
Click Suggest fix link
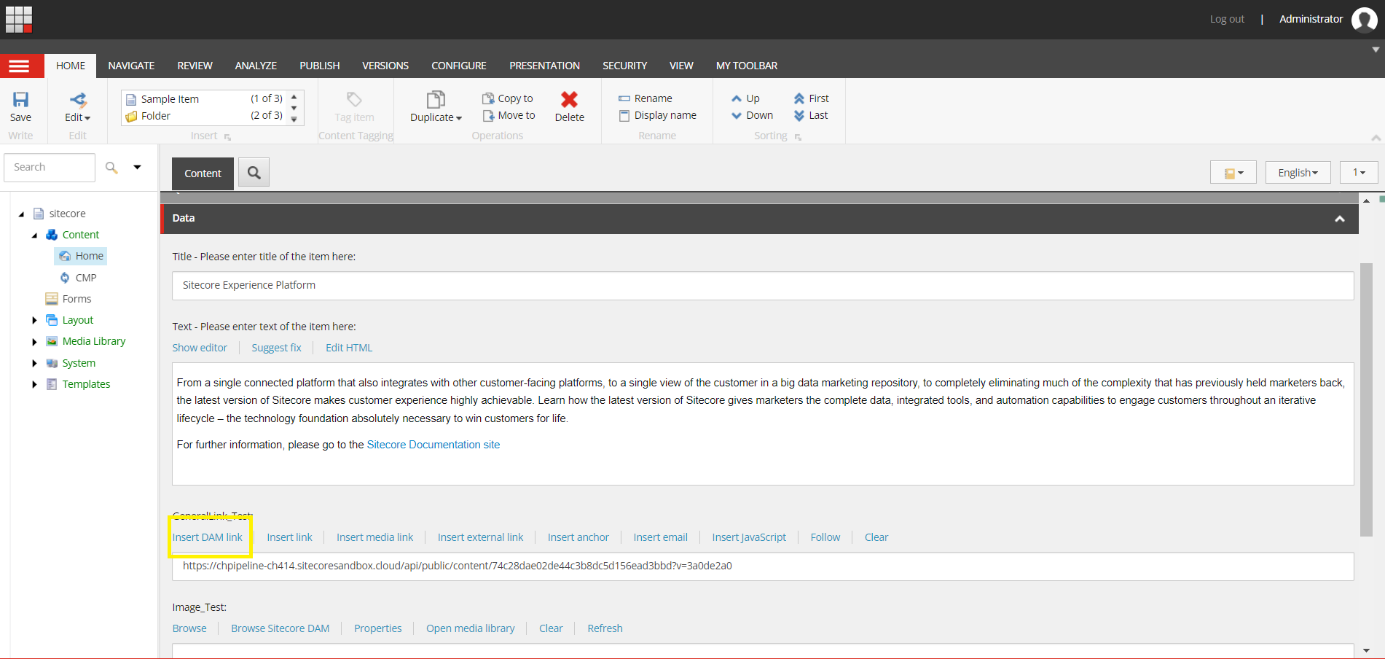[276, 348]
